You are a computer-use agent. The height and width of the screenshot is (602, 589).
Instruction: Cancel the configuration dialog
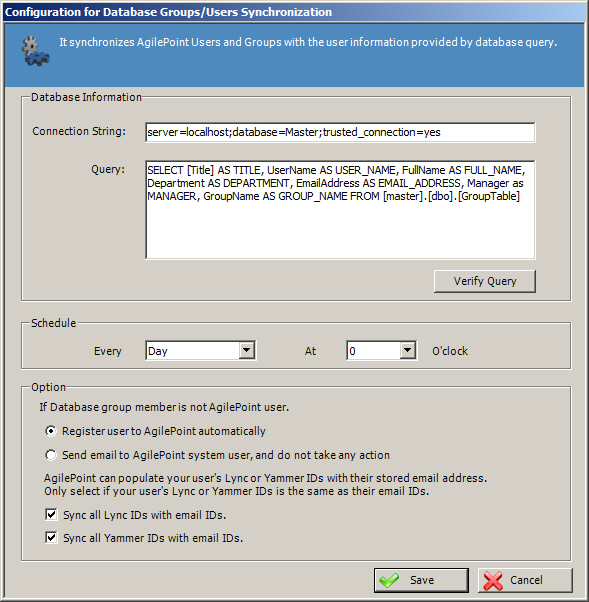pos(525,580)
